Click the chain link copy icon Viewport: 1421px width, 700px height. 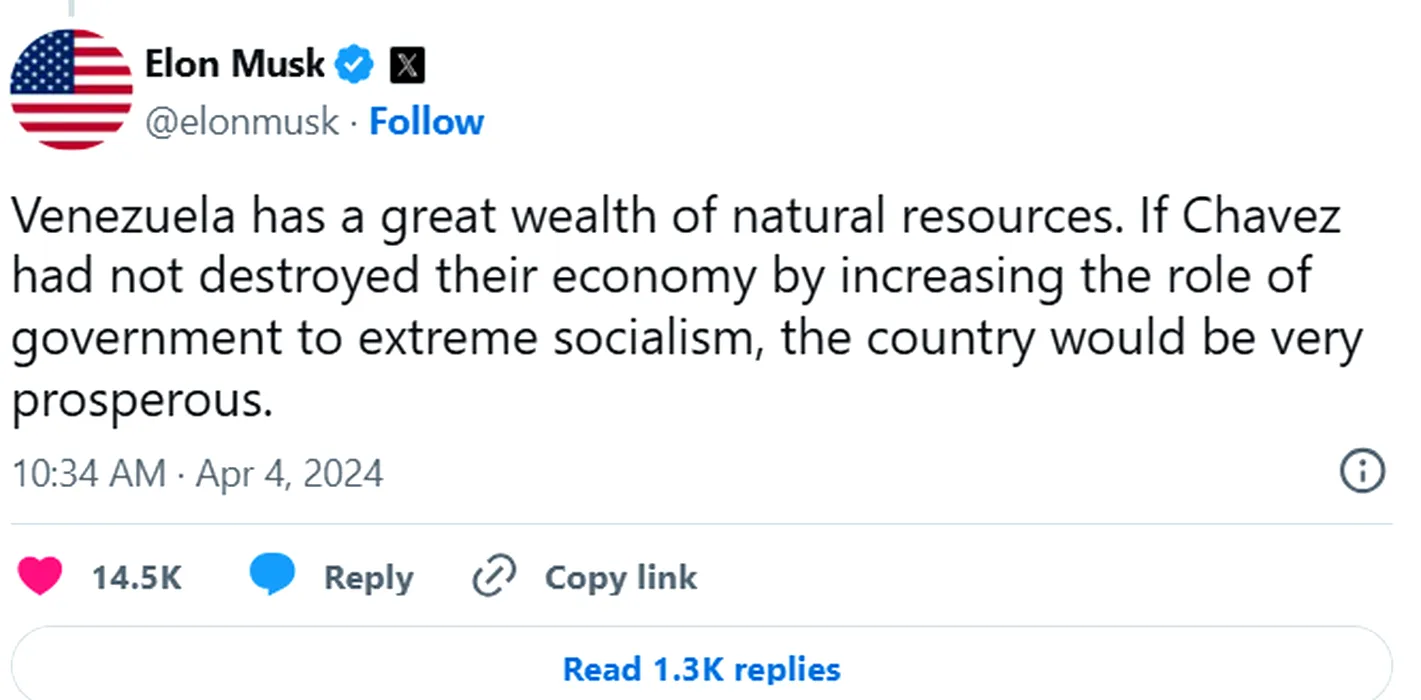[493, 577]
